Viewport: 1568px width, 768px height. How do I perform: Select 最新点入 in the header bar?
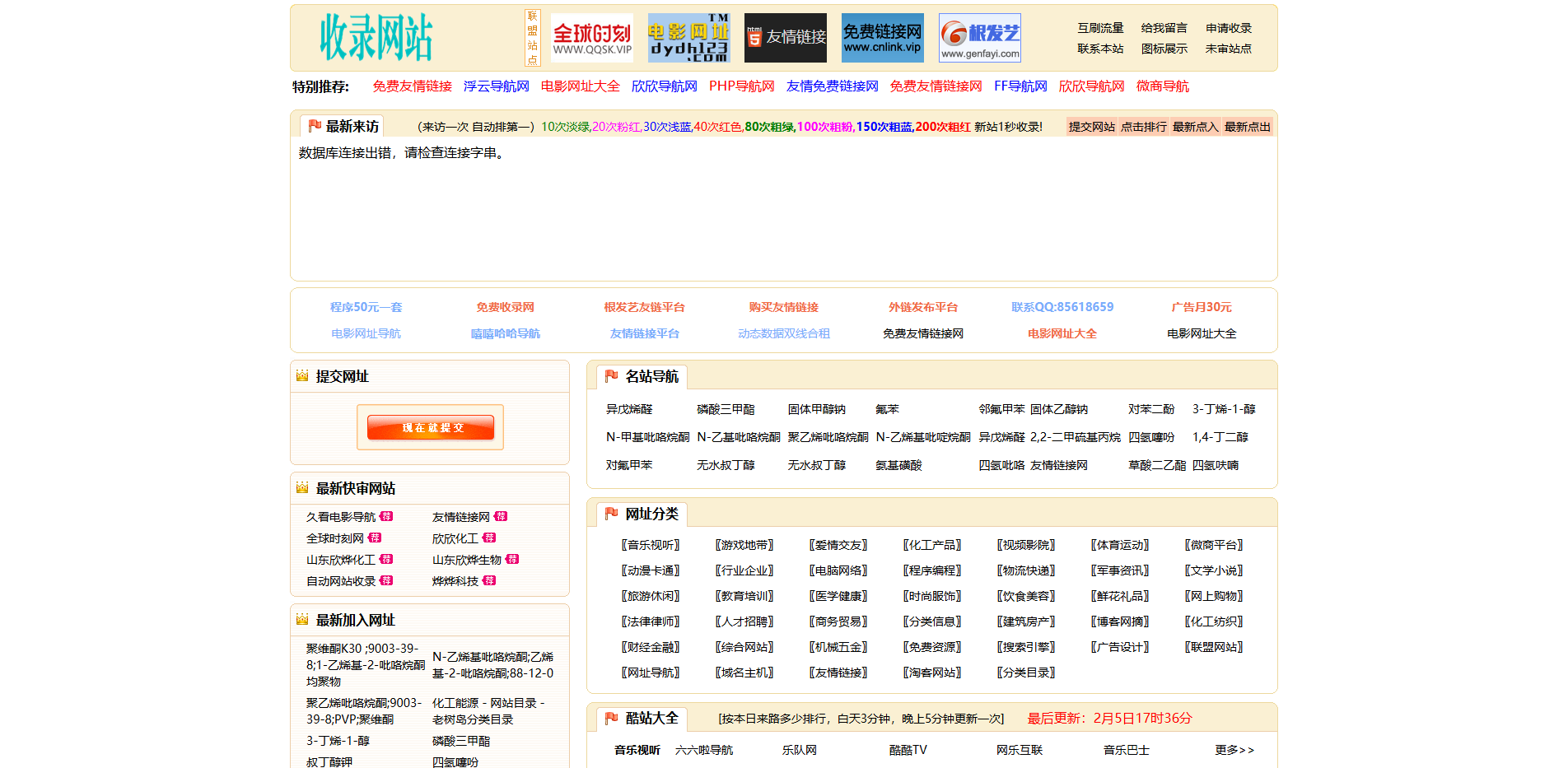click(x=1196, y=126)
